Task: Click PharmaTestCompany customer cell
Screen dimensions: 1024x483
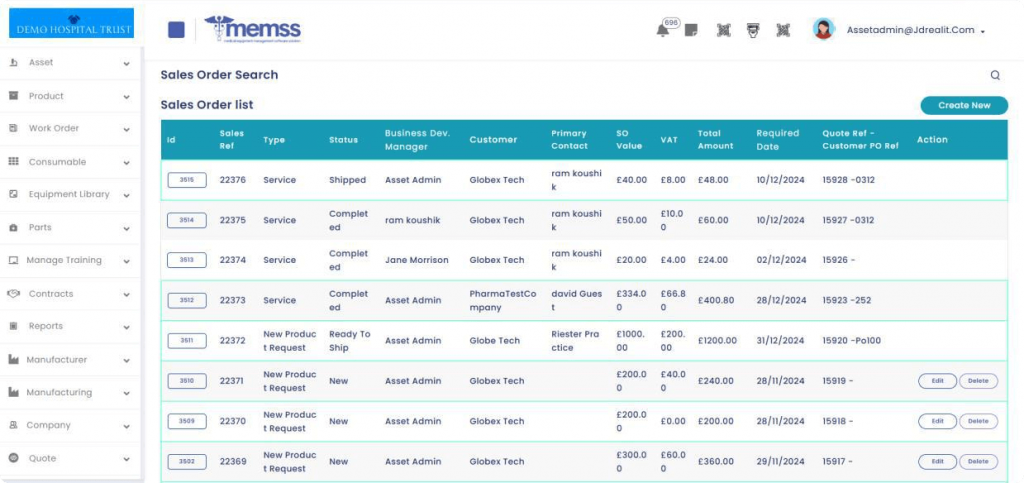Action: point(503,301)
